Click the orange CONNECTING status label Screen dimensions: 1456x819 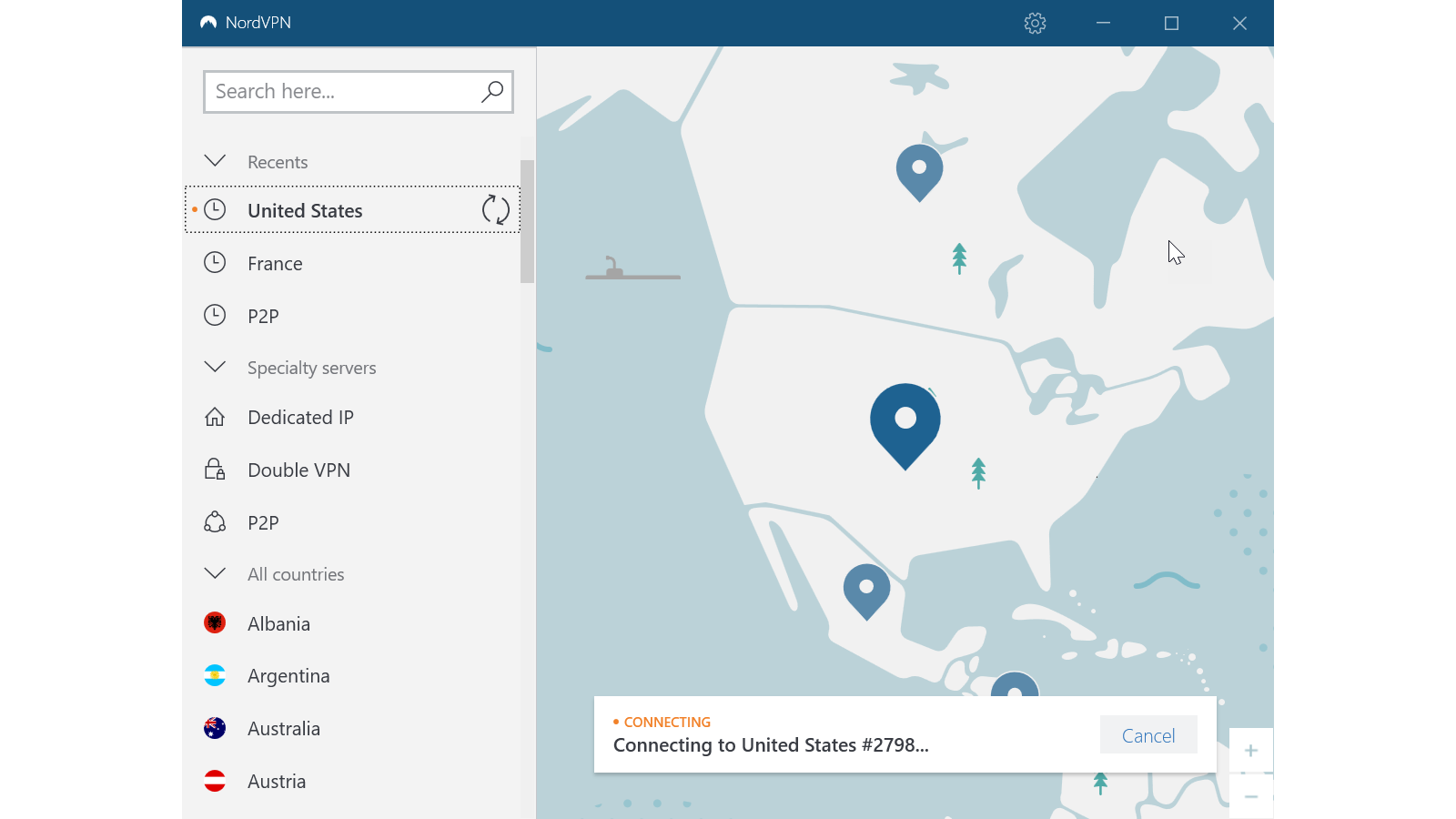[x=667, y=722]
